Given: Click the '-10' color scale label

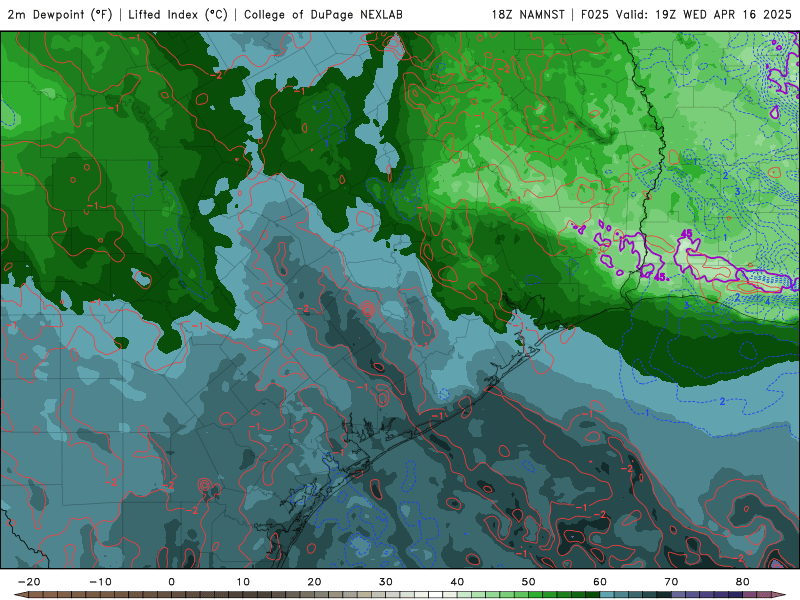Looking at the screenshot, I should (x=100, y=582).
